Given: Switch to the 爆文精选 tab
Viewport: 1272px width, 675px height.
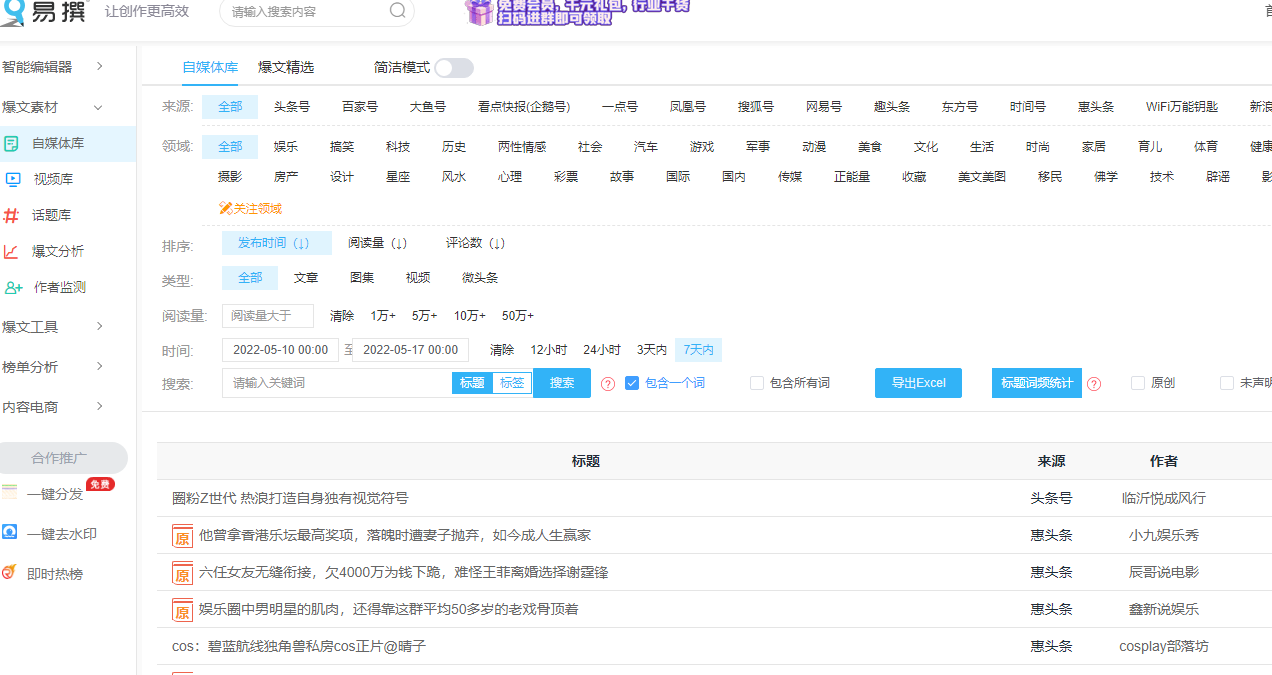Looking at the screenshot, I should (286, 67).
